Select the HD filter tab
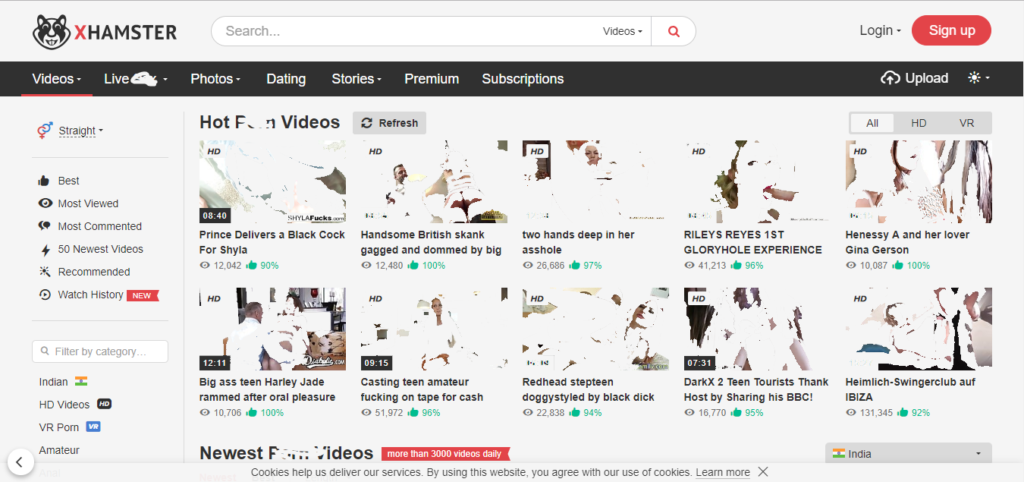The height and width of the screenshot is (482, 1024). point(919,123)
